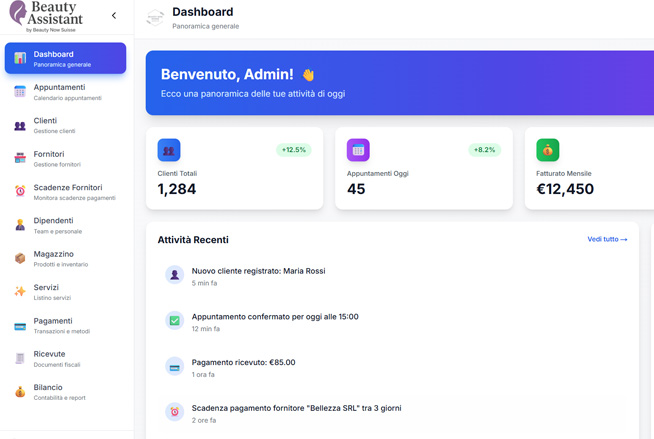Image resolution: width=654 pixels, height=439 pixels.
Task: Open Appuntamenti in the sidebar
Action: click(x=65, y=92)
